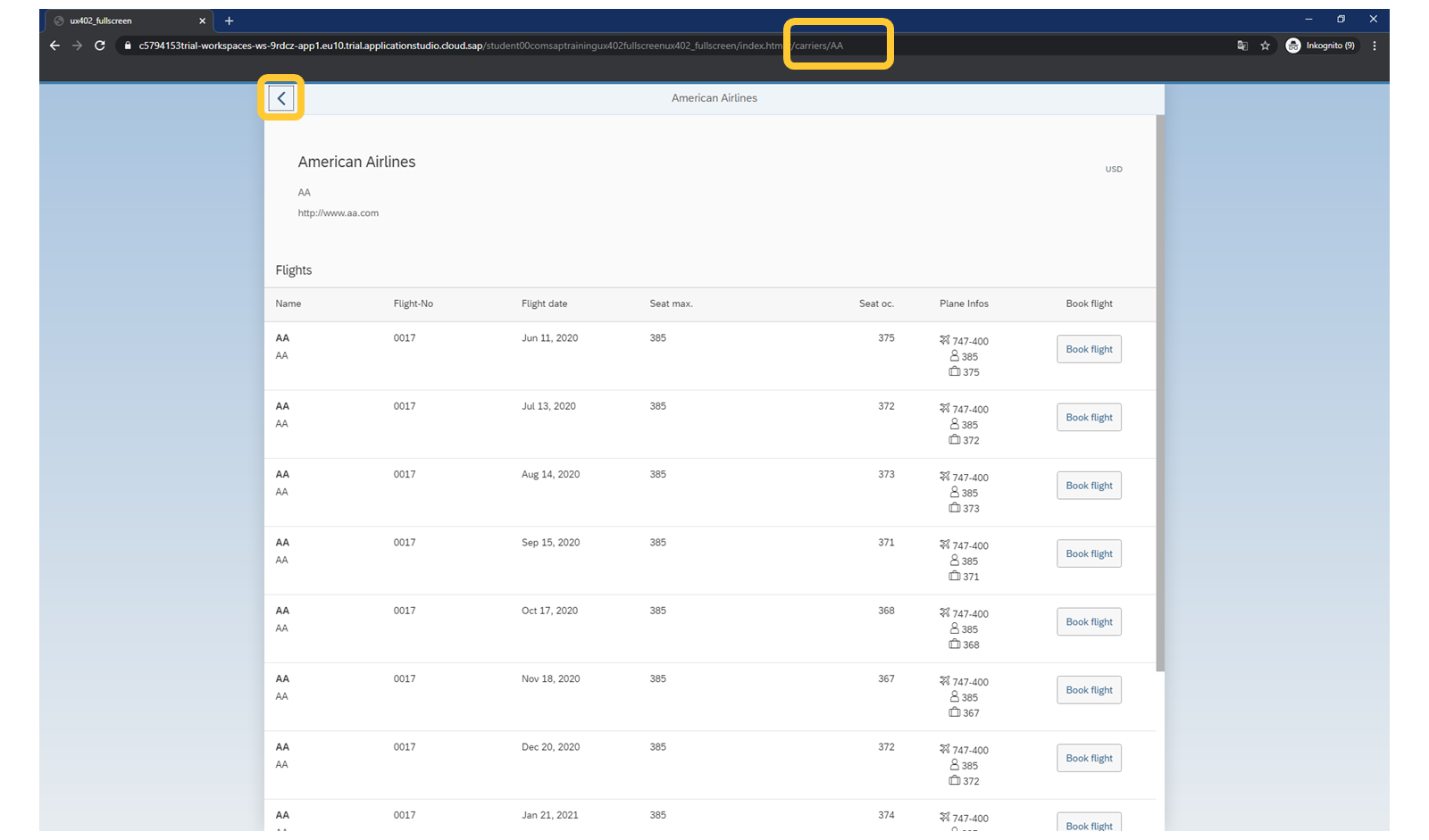This screenshot has width=1429, height=840.
Task: Click the Seat max. column header
Action: [x=672, y=304]
